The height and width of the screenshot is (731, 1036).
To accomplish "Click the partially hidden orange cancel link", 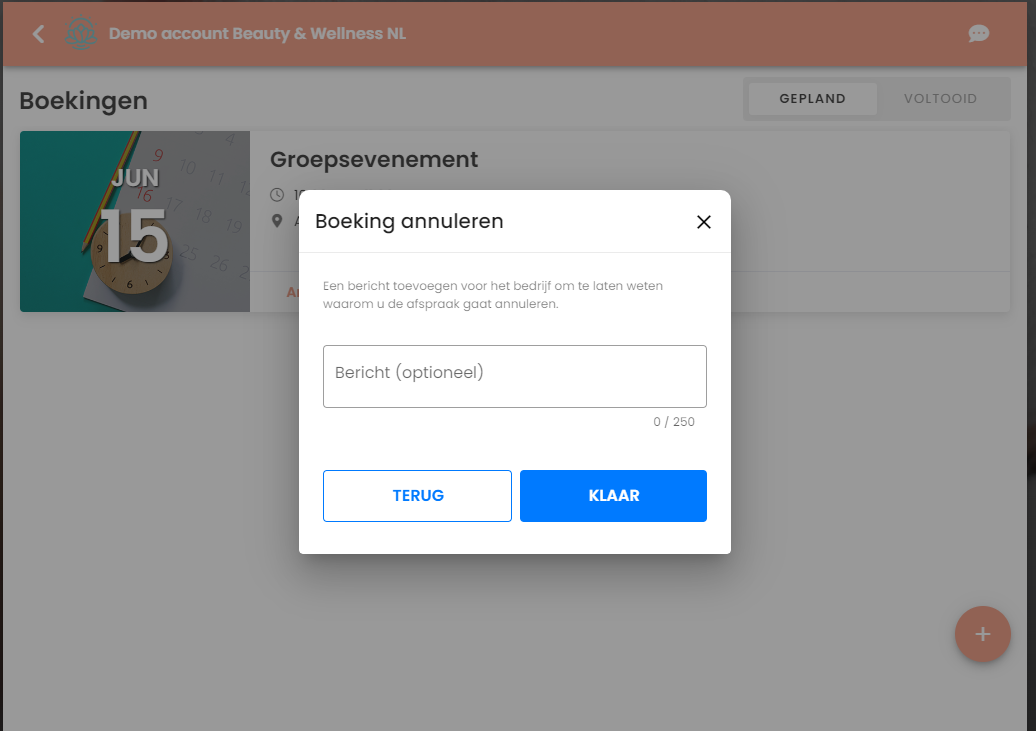I will (x=293, y=292).
